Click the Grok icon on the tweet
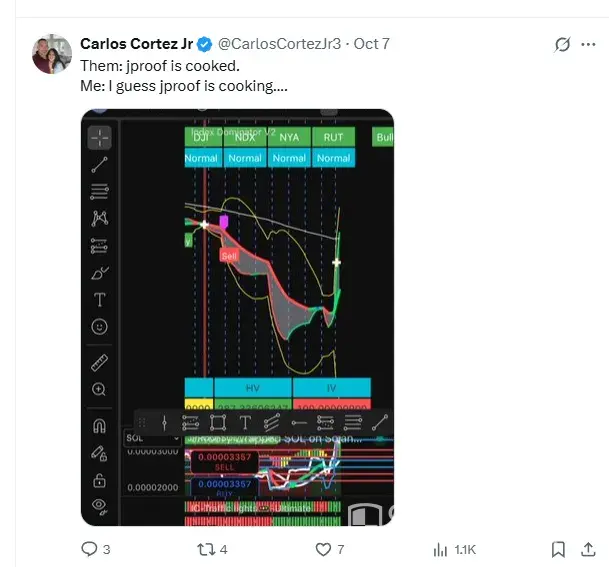Viewport: 609px width, 567px height. tap(562, 45)
